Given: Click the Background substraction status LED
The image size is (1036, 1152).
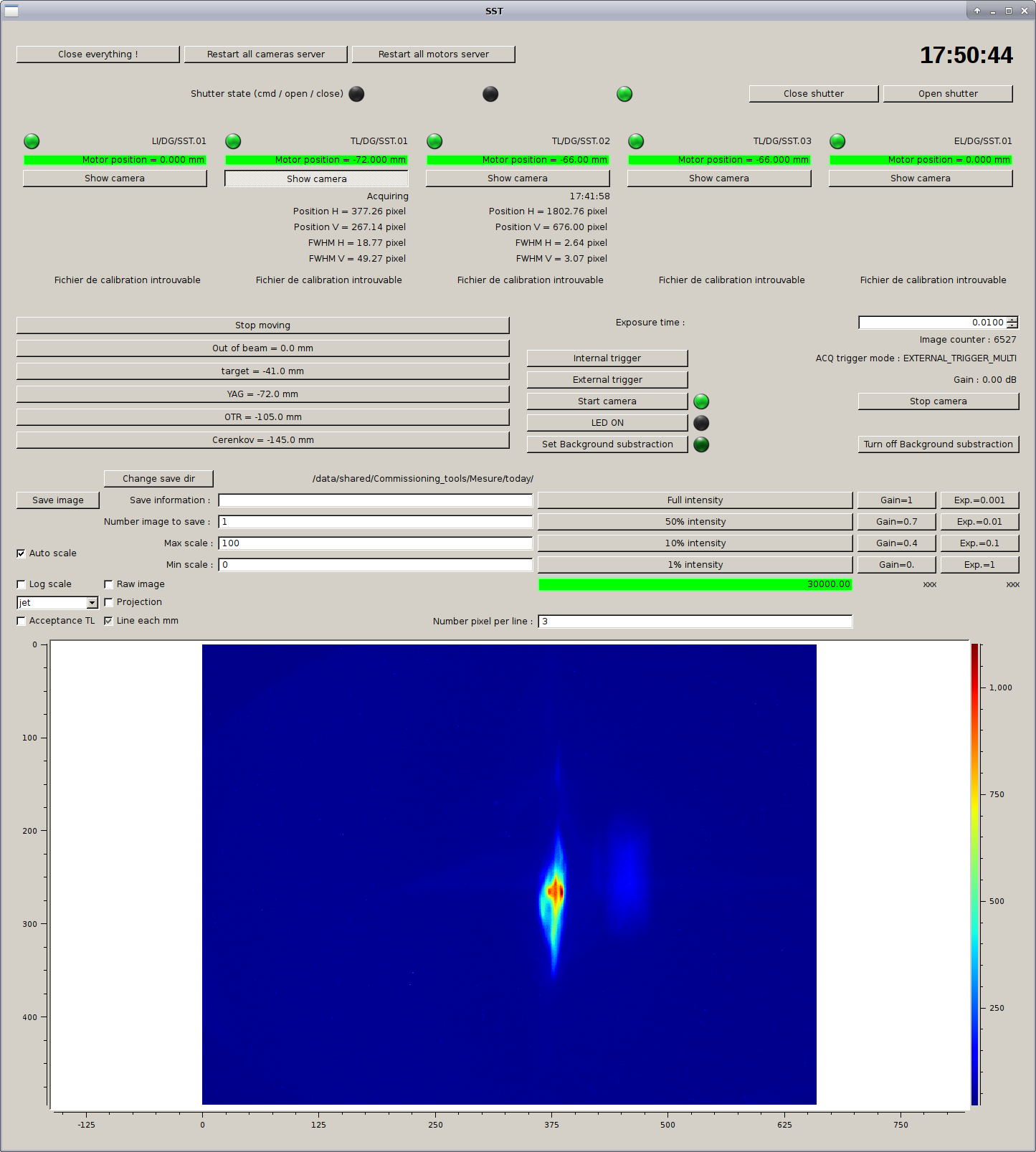Looking at the screenshot, I should point(701,444).
